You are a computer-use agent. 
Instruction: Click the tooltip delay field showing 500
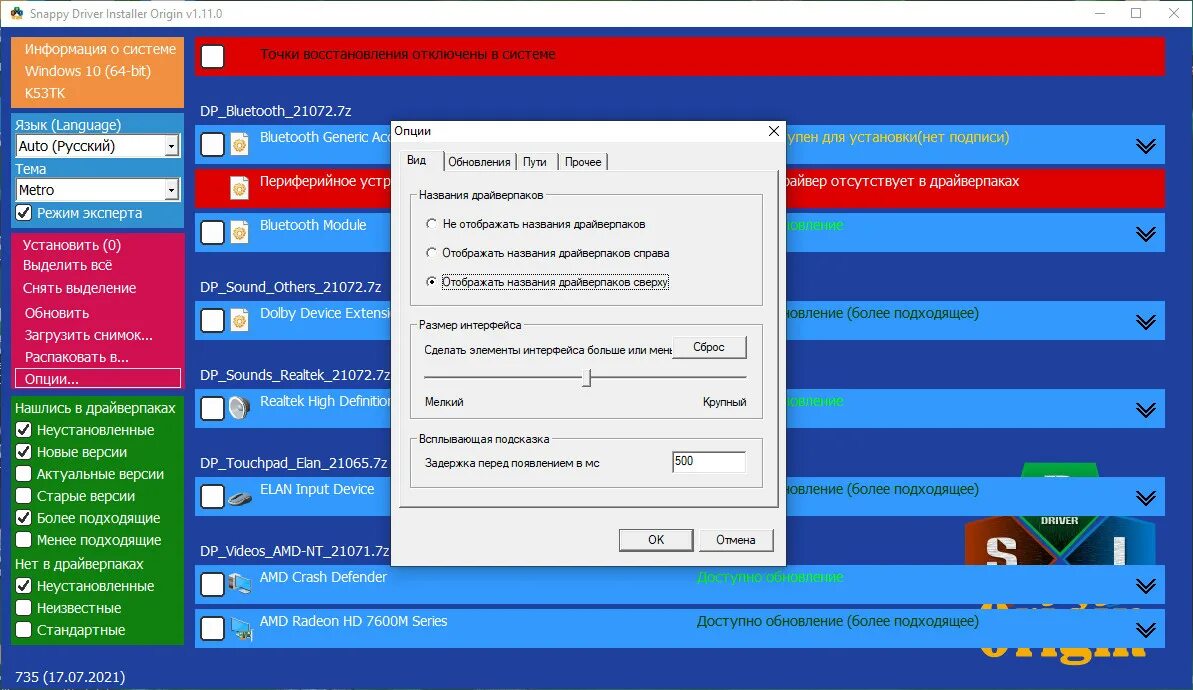click(708, 461)
